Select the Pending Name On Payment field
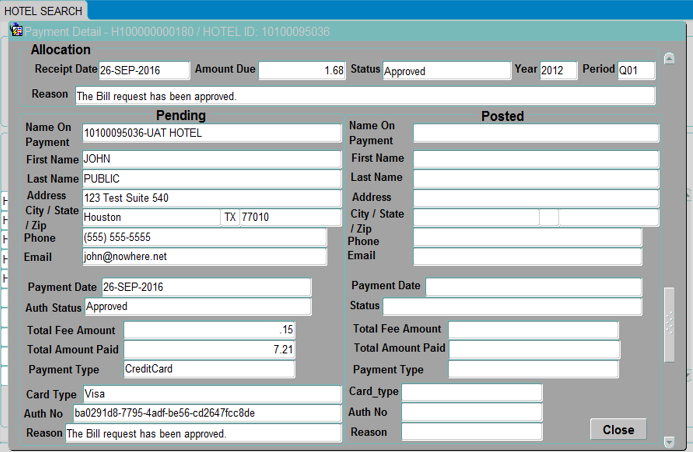Image resolution: width=693 pixels, height=452 pixels. (211, 133)
